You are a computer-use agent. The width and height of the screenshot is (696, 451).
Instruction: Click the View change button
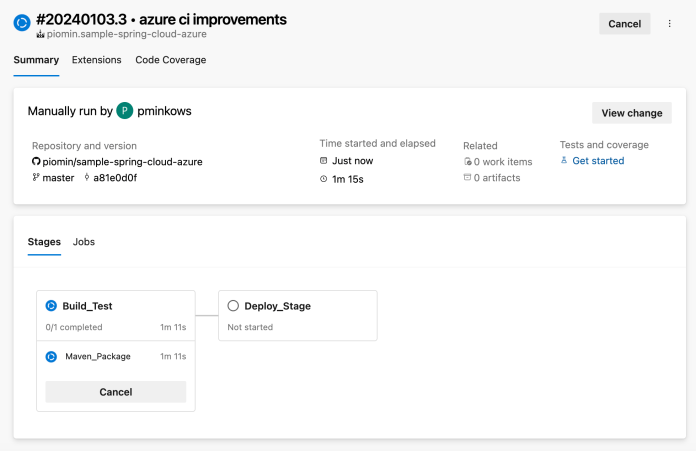632,113
